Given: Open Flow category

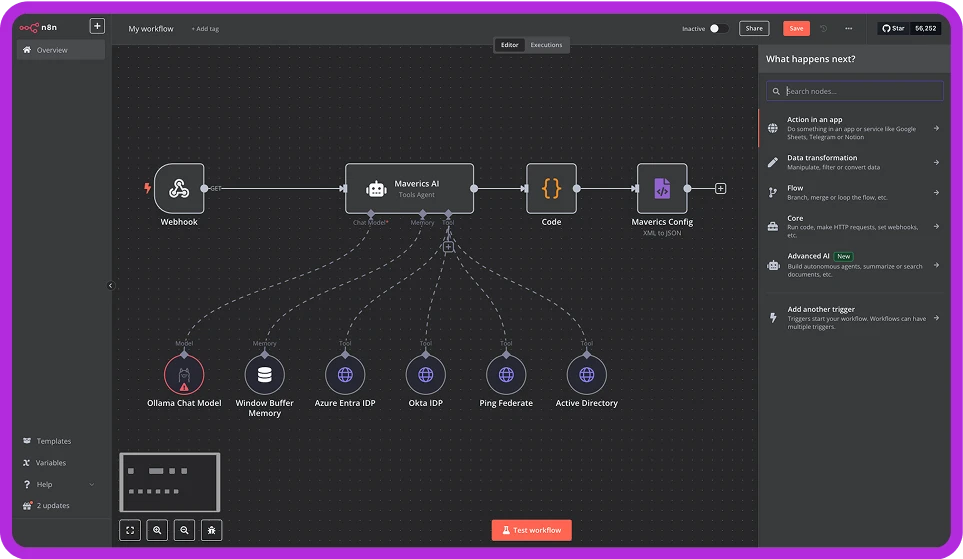Looking at the screenshot, I should pos(854,192).
